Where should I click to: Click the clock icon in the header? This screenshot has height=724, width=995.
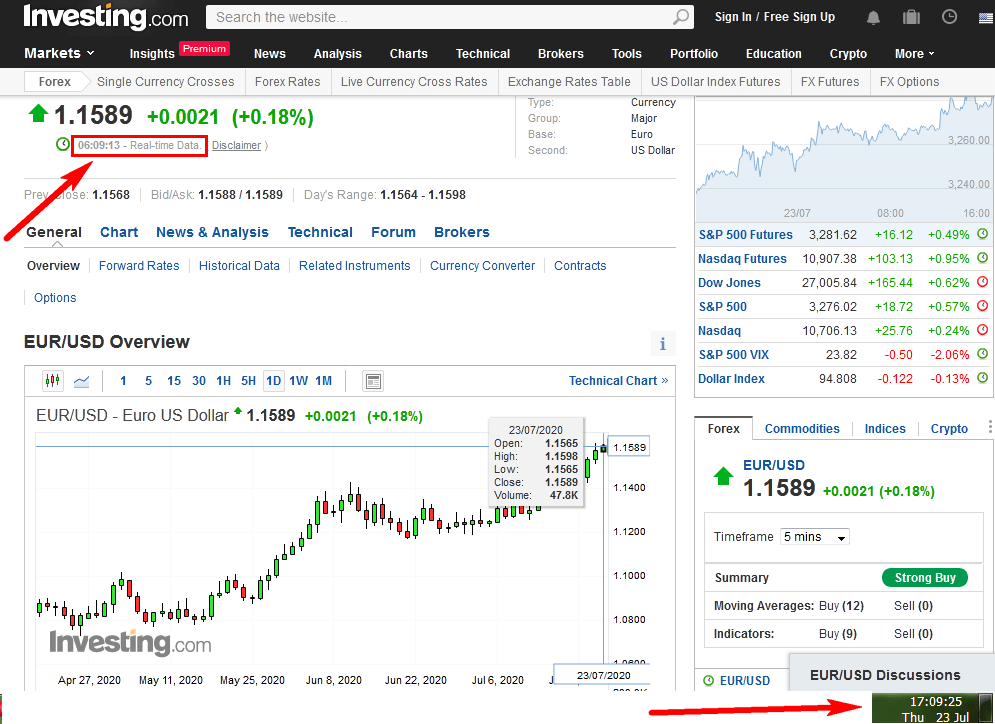coord(949,17)
